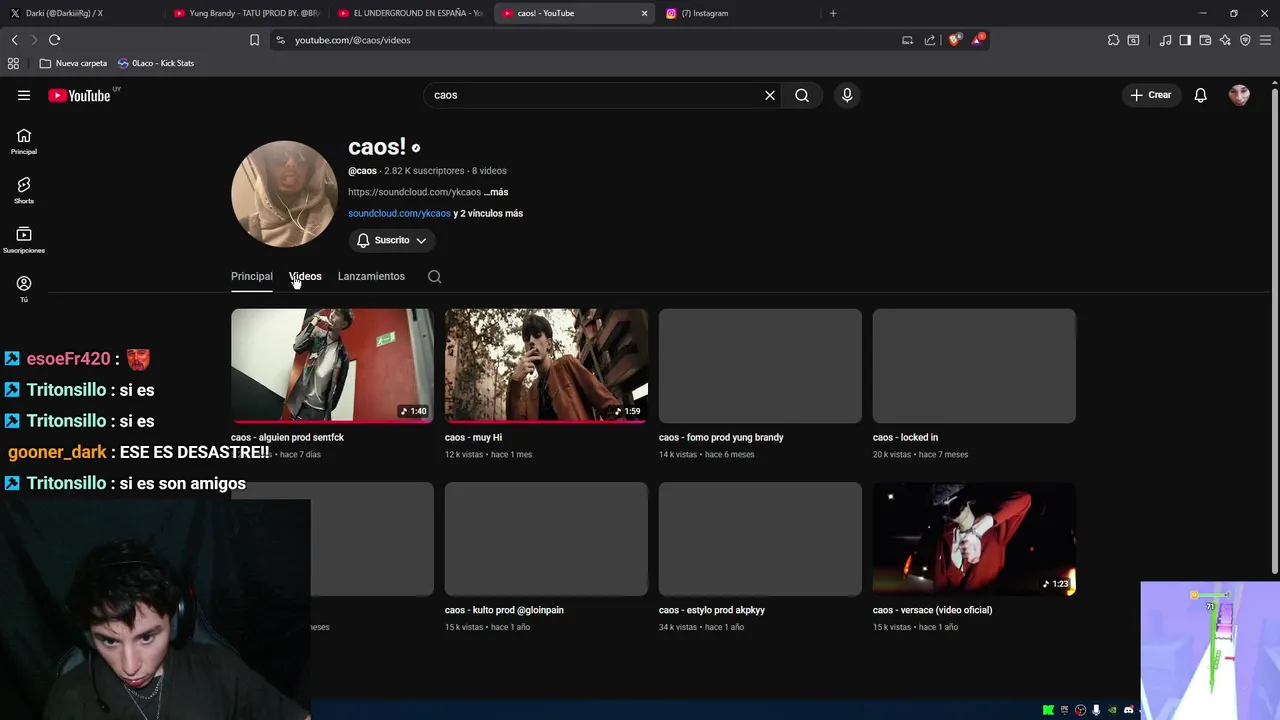1280x720 pixels.
Task: Open the fomo prod yung brandy title
Action: tap(721, 437)
